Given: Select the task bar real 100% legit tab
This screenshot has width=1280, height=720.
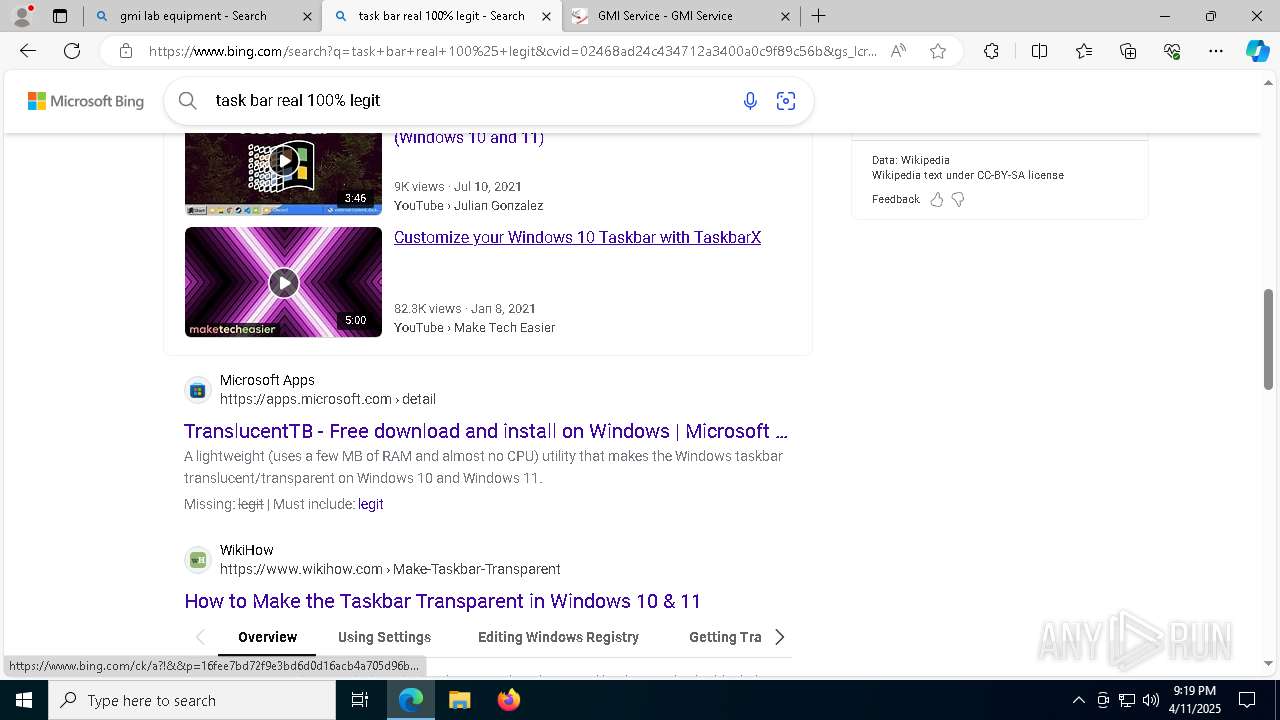Looking at the screenshot, I should click(441, 16).
